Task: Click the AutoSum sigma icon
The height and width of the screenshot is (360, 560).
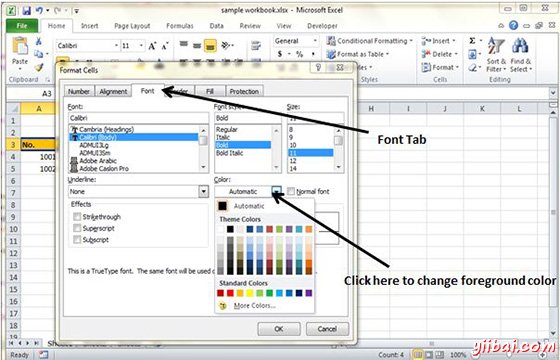Action: point(472,41)
